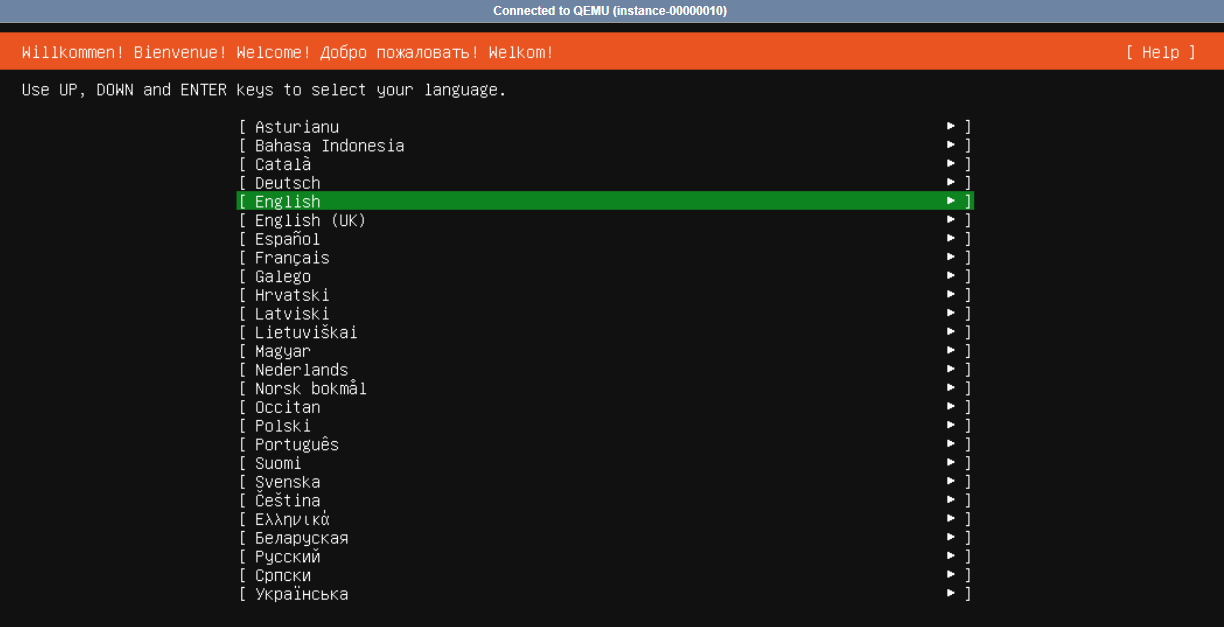
Task: Select Bahasa Indonesia language
Action: click(x=329, y=146)
